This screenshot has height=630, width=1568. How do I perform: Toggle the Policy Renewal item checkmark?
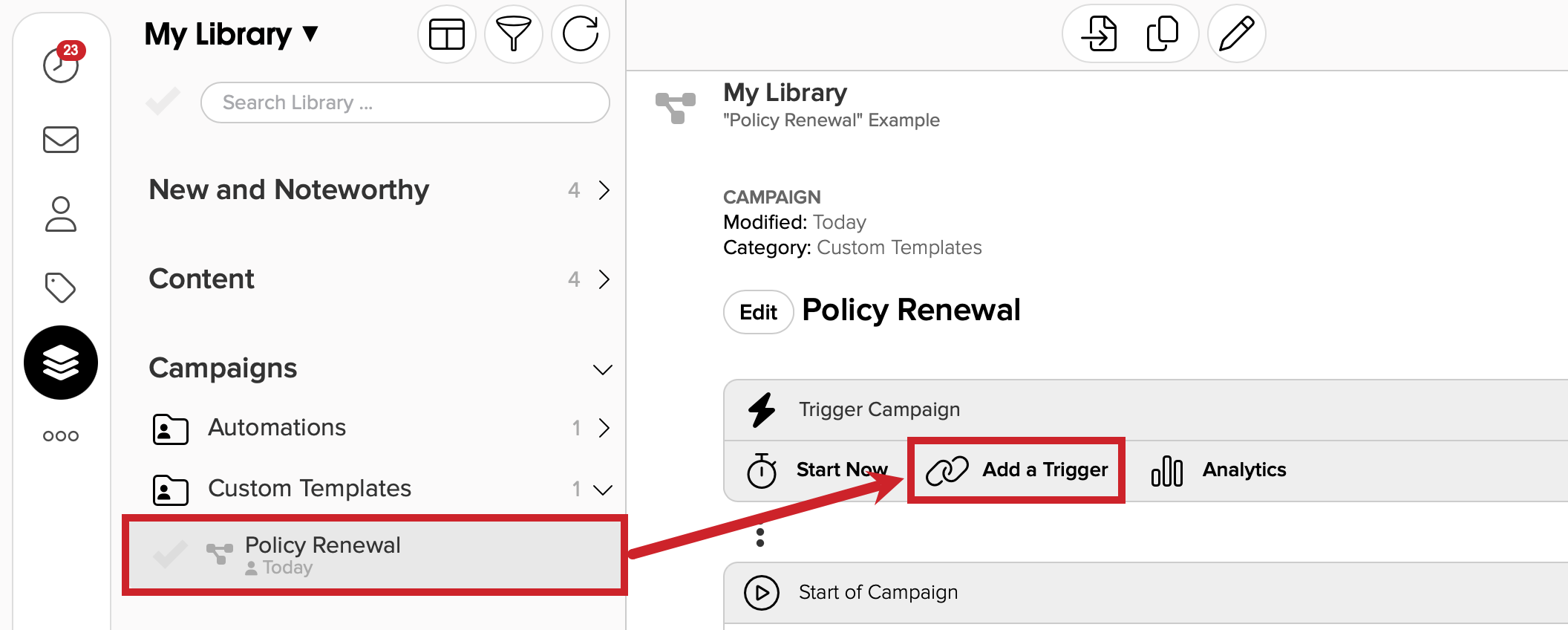coord(170,554)
